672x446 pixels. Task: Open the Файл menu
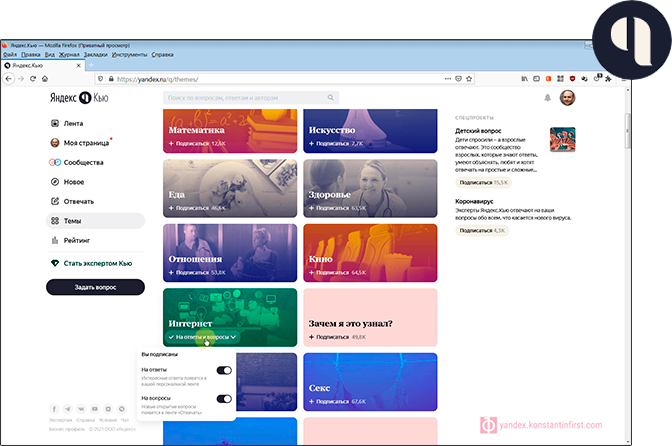[10, 54]
